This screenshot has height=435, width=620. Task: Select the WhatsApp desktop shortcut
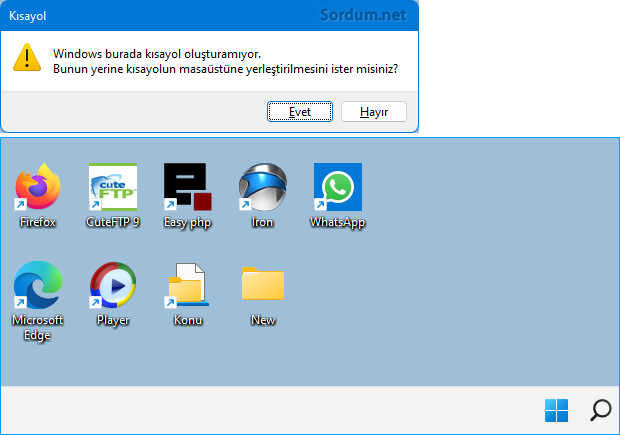(338, 187)
